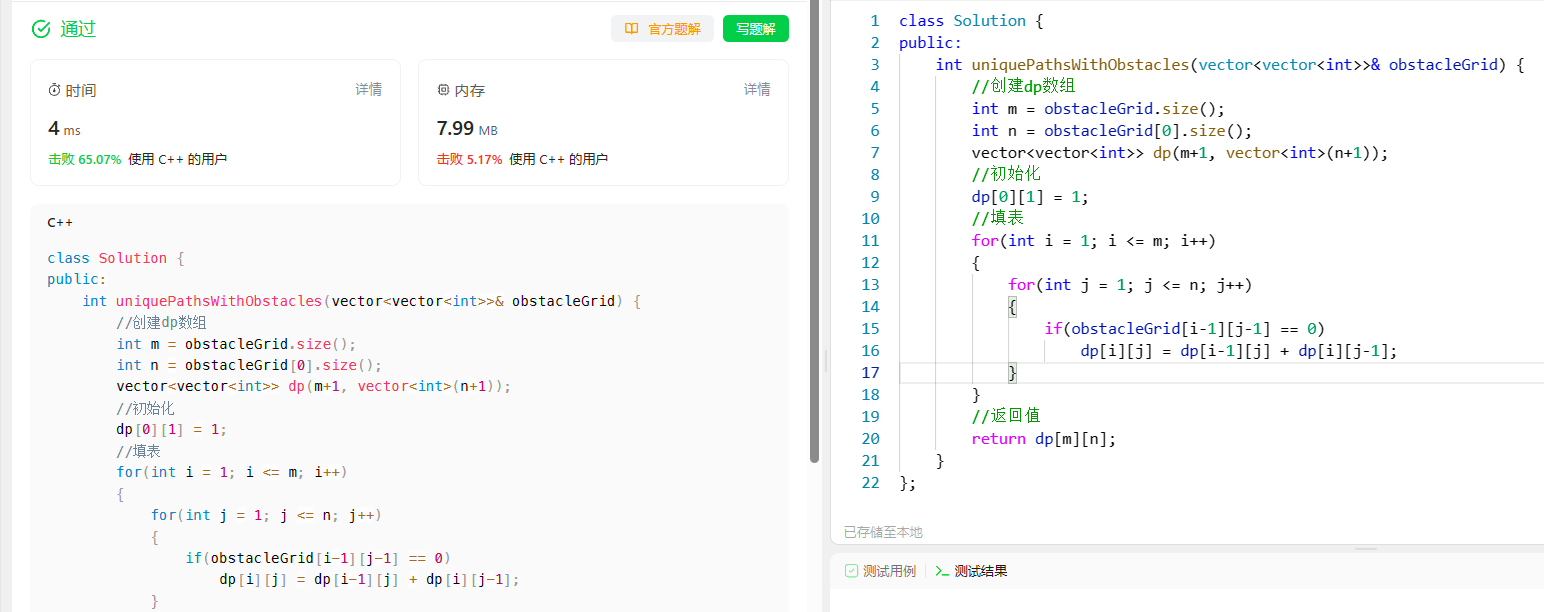Open 详情 in the 内存 card

757,89
